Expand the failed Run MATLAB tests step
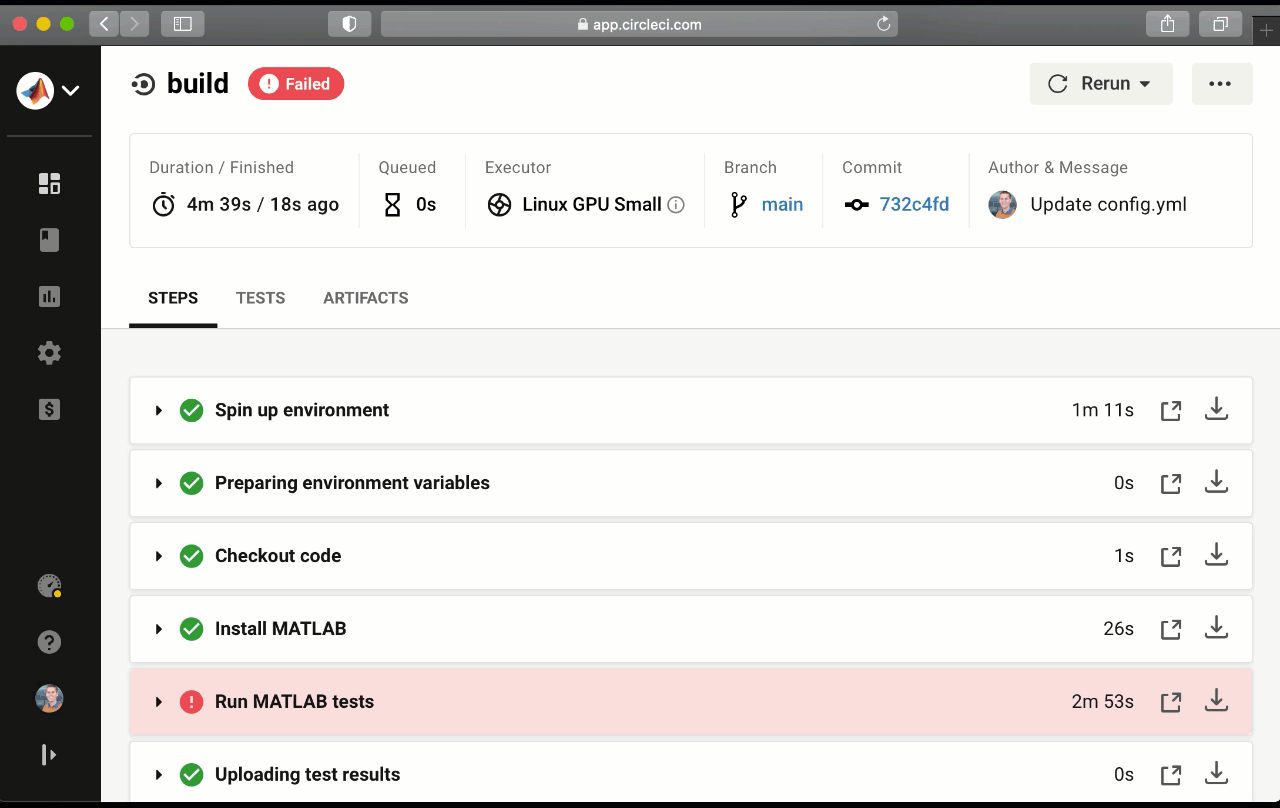Viewport: 1280px width, 808px height. point(158,702)
